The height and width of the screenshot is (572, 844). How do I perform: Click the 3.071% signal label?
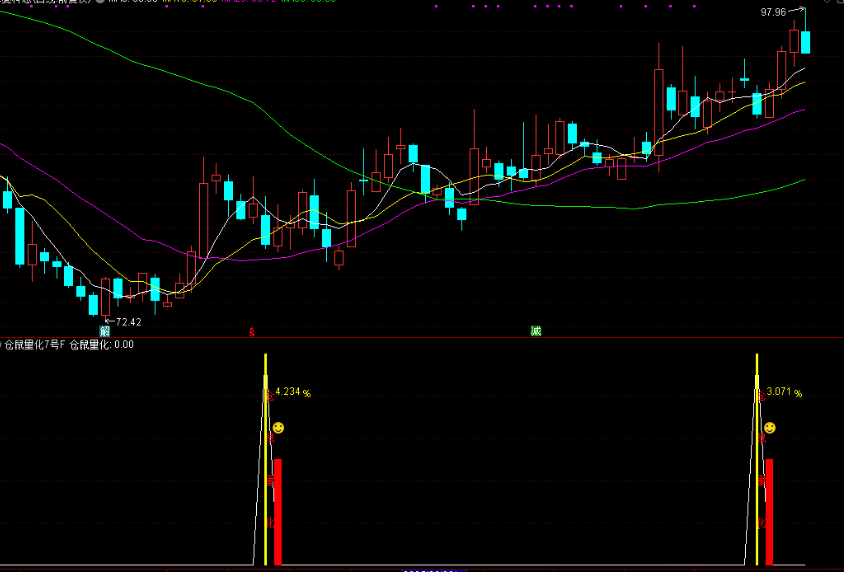tap(784, 393)
